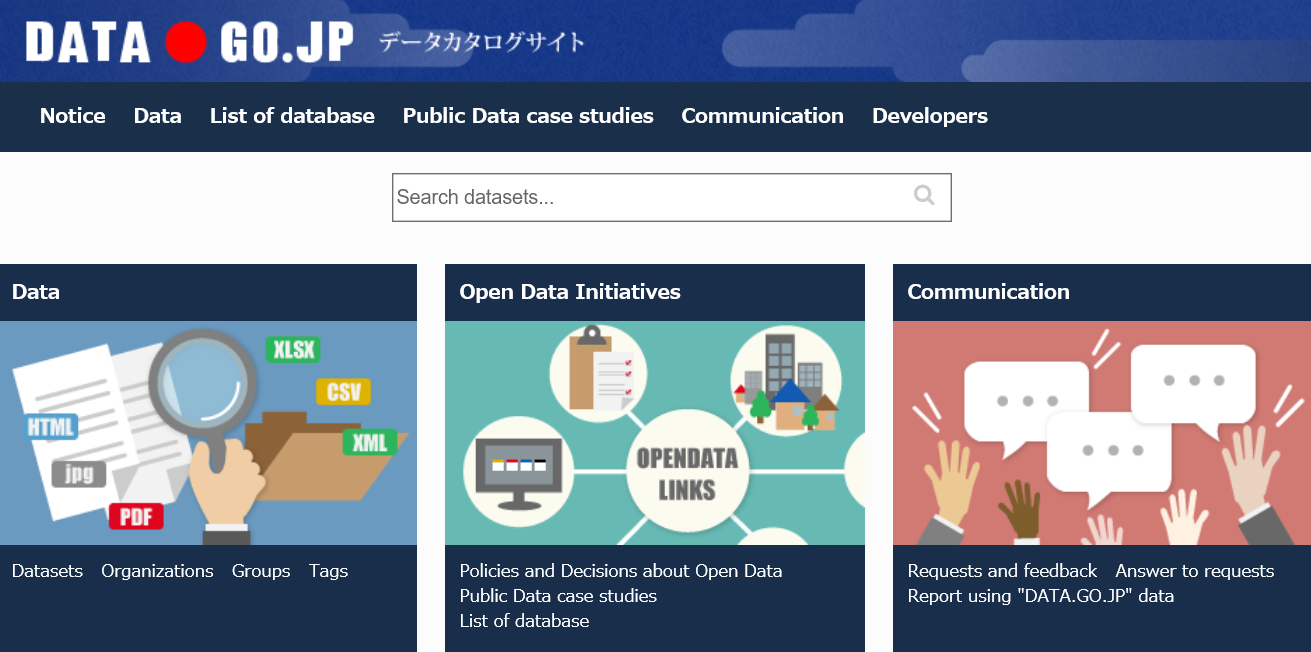The height and width of the screenshot is (652, 1311).
Task: Open Public Data case studies in navigation bar
Action: coord(528,116)
